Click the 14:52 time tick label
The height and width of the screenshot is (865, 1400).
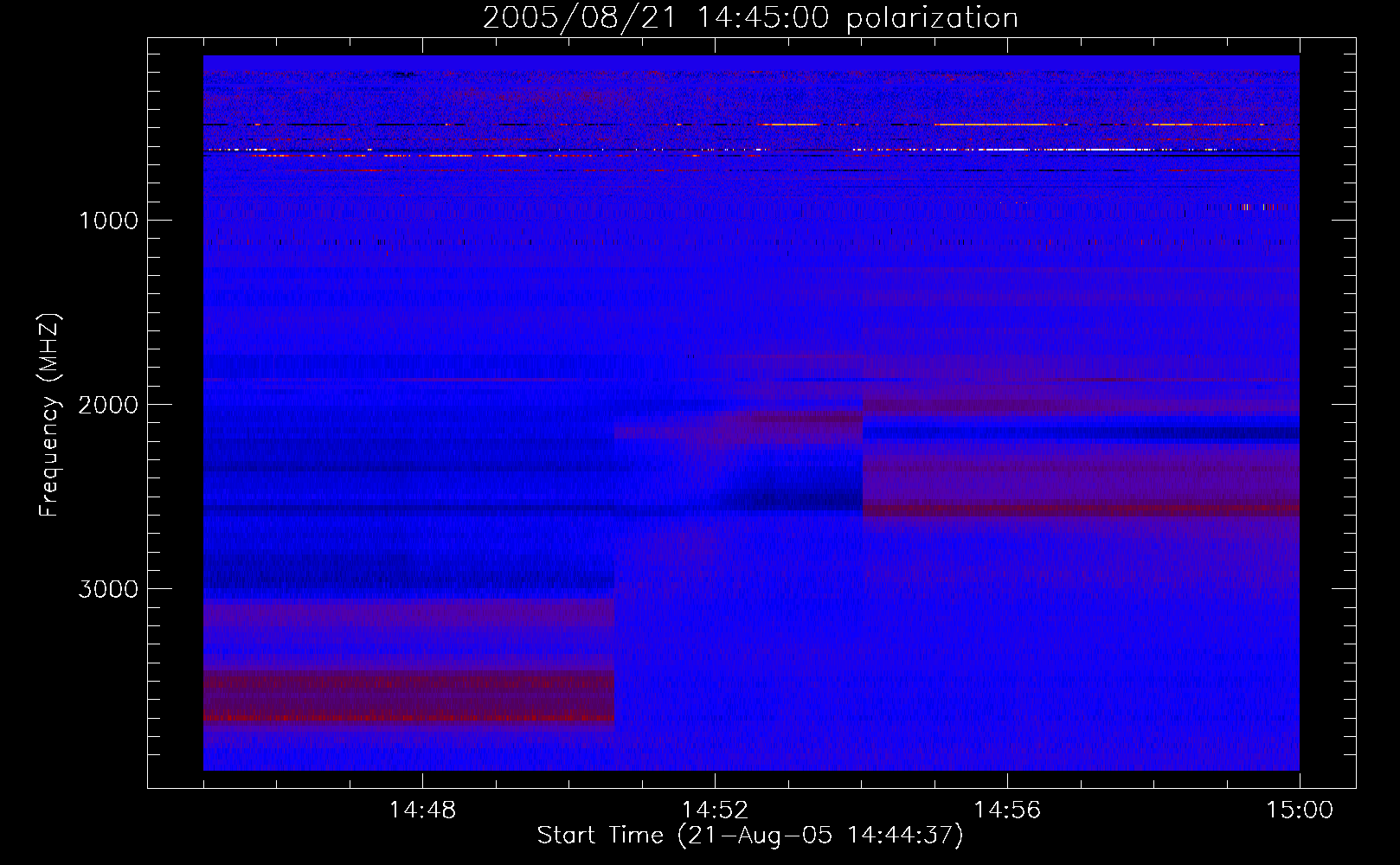pos(715,811)
